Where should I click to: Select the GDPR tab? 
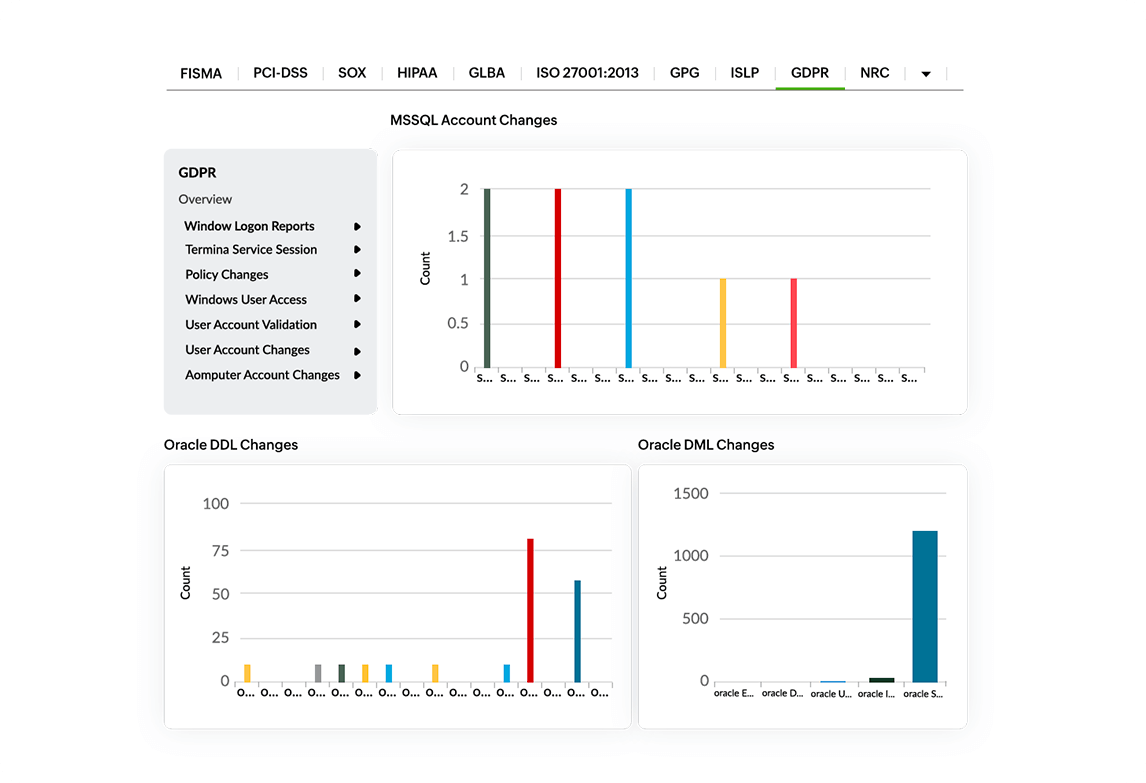pyautogui.click(x=810, y=73)
